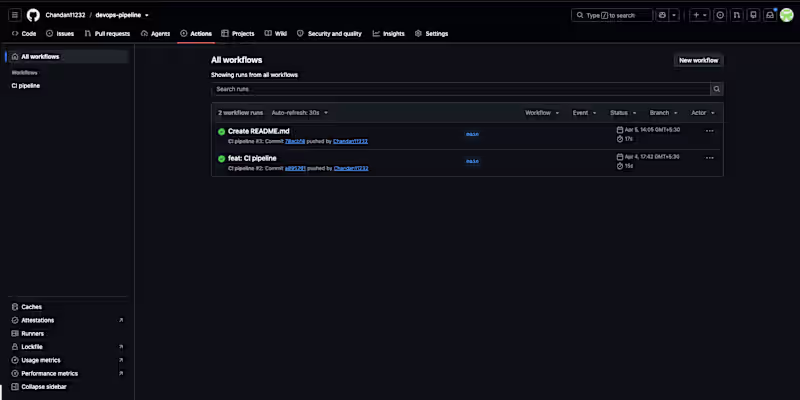
Task: Click the magnifier search button for runs
Action: tap(717, 89)
